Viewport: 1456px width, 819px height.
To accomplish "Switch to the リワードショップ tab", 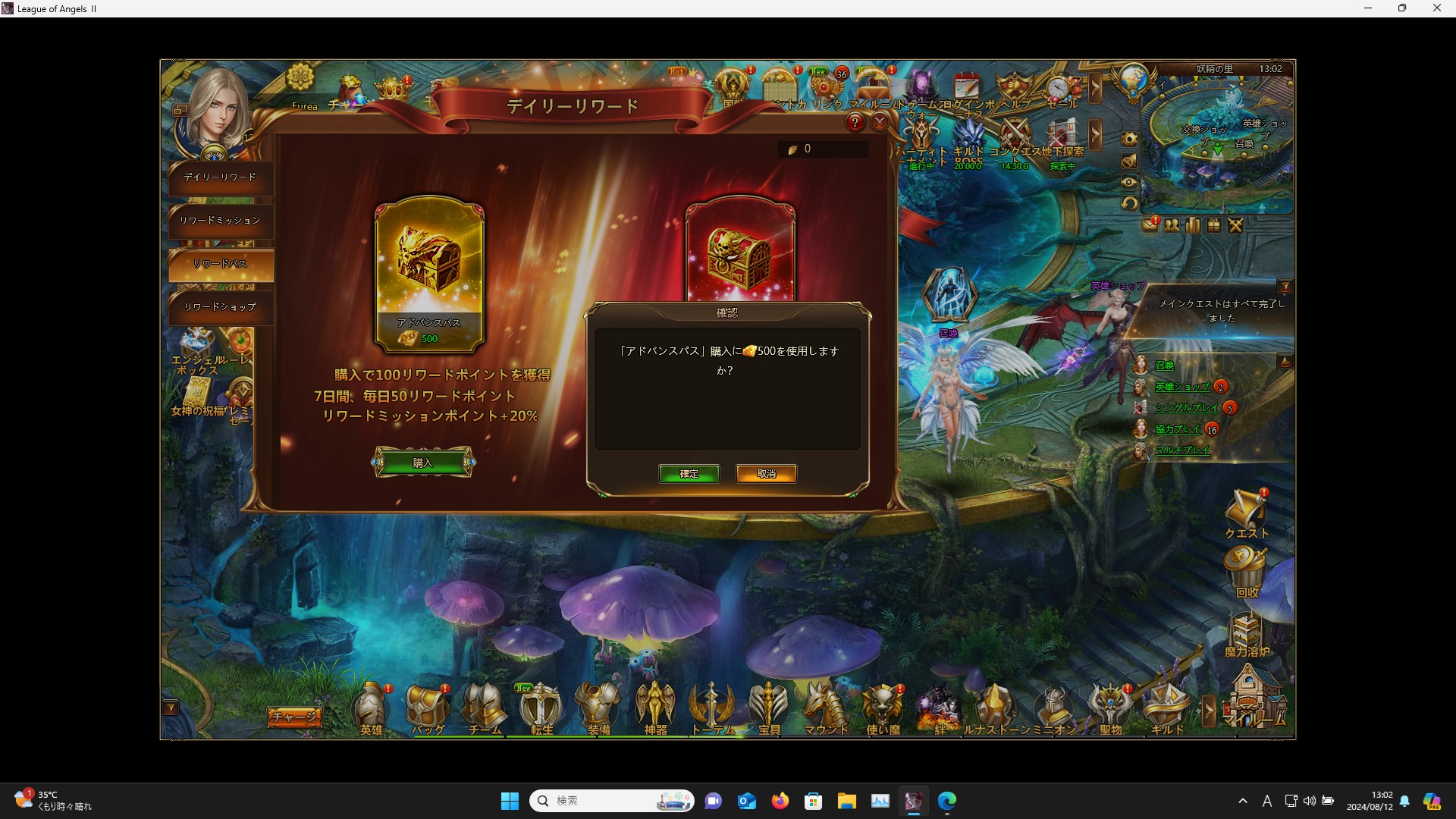I will (220, 307).
